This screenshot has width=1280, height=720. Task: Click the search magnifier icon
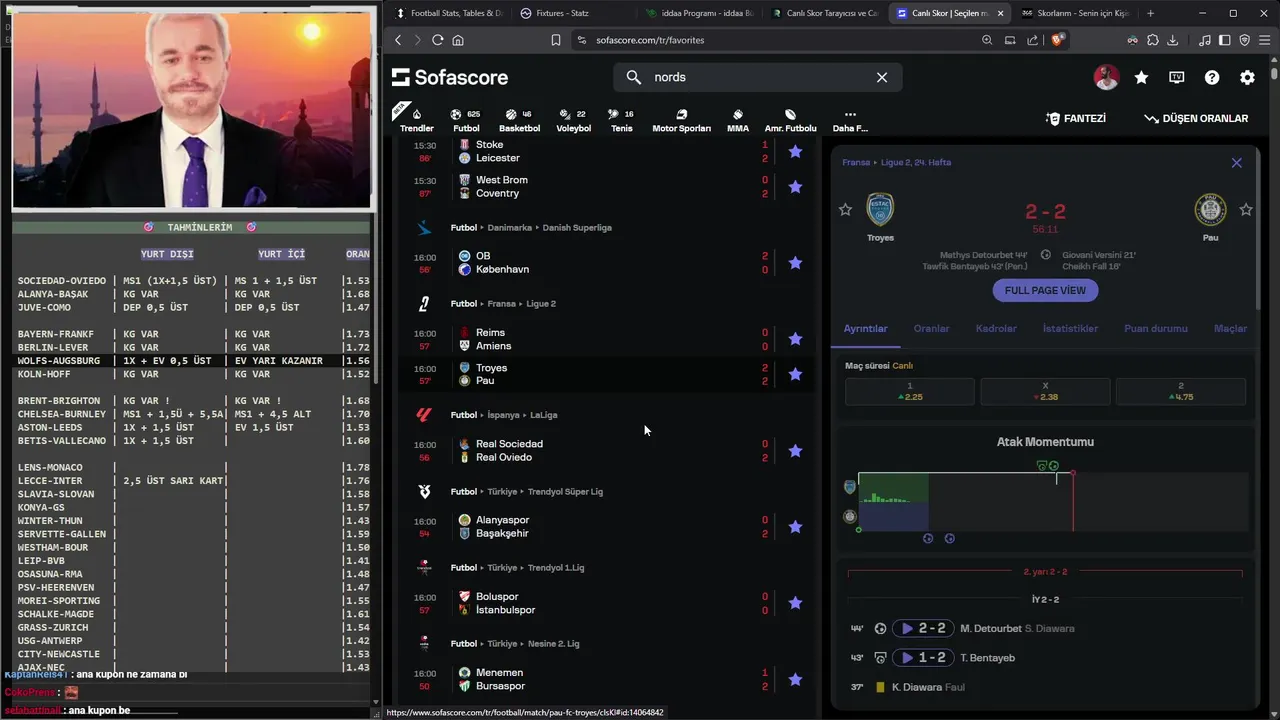click(633, 77)
